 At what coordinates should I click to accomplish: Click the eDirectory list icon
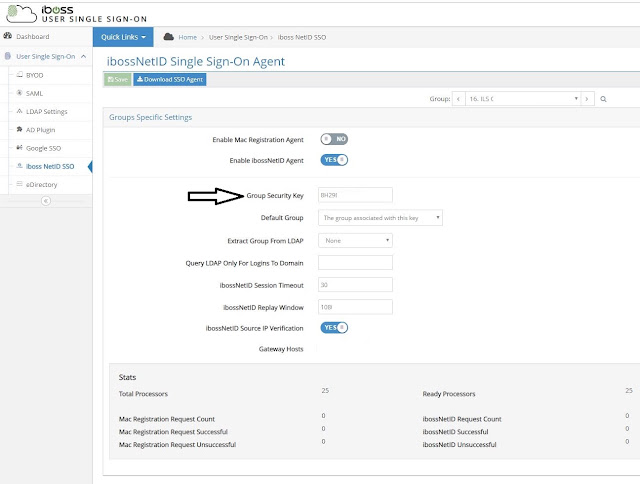(x=19, y=184)
